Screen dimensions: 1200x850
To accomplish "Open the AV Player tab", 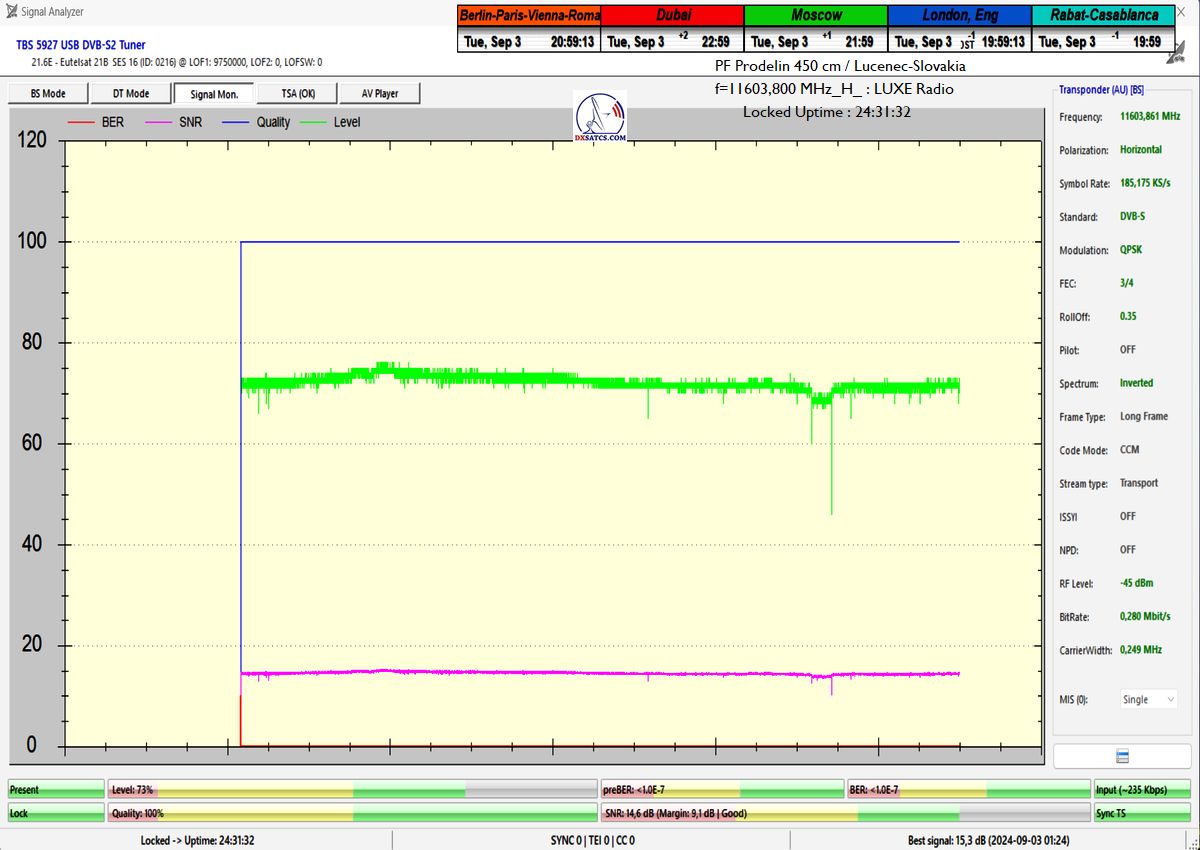I will [x=379, y=93].
